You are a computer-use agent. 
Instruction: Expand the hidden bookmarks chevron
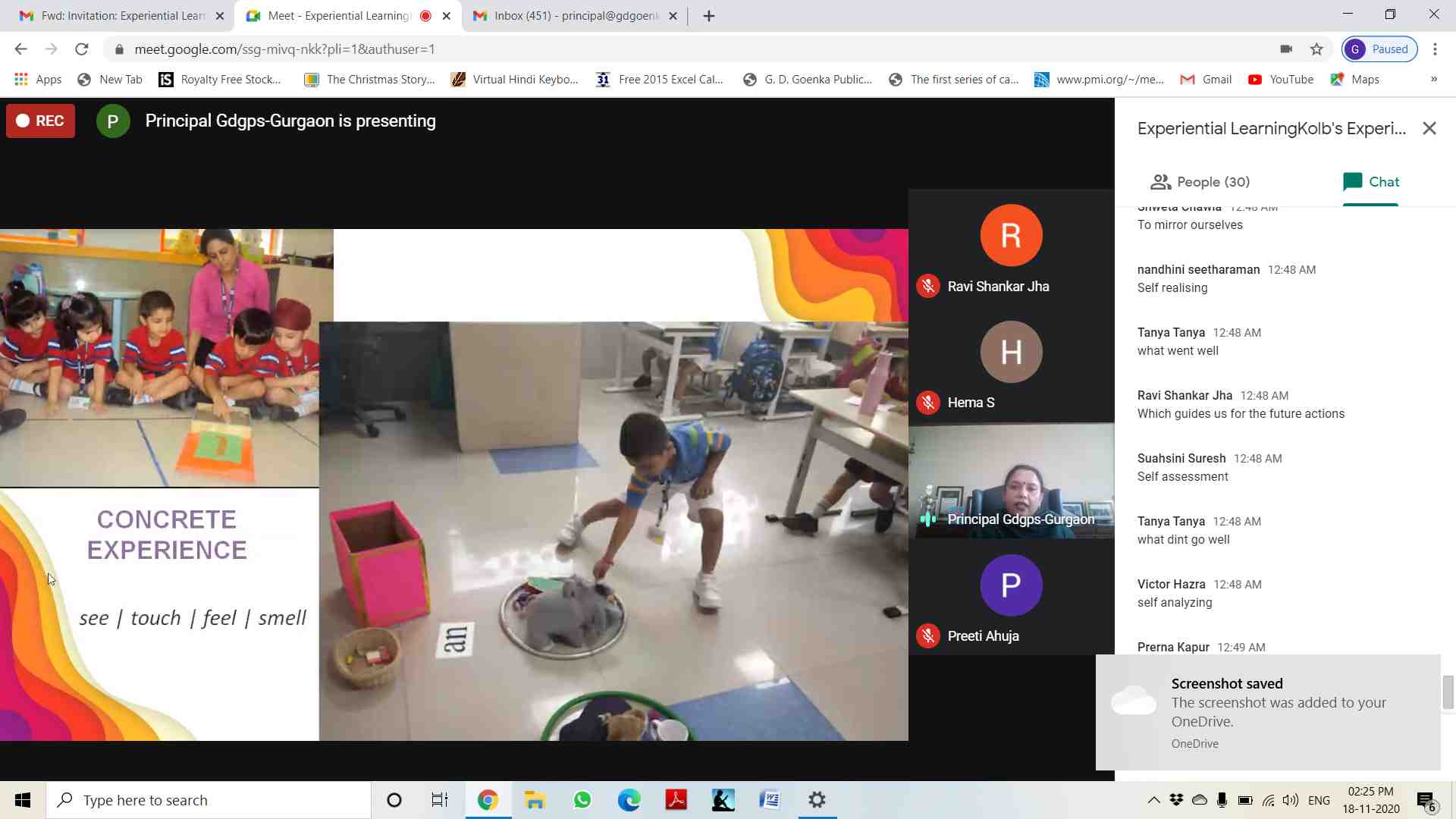1433,80
